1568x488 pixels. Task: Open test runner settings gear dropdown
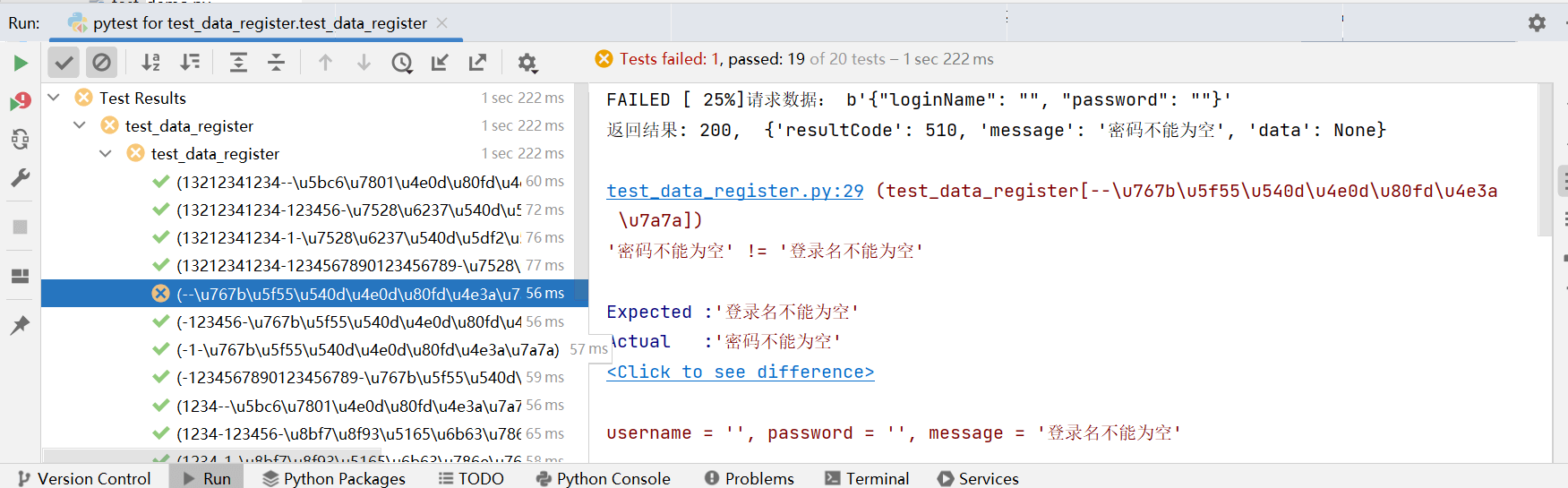tap(527, 63)
